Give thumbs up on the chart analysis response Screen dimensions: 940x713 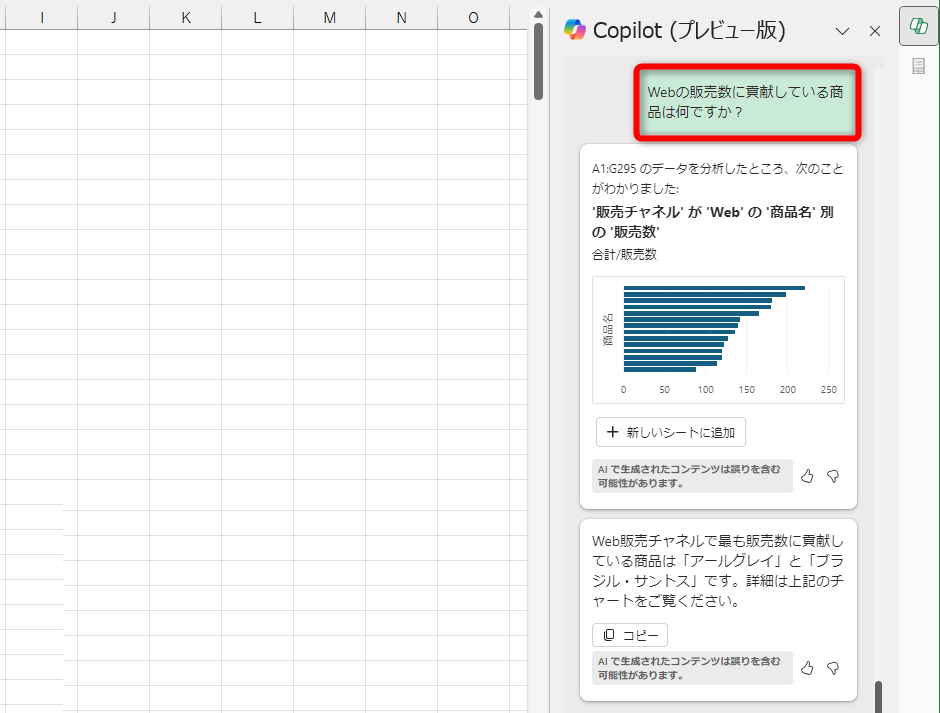coord(807,476)
